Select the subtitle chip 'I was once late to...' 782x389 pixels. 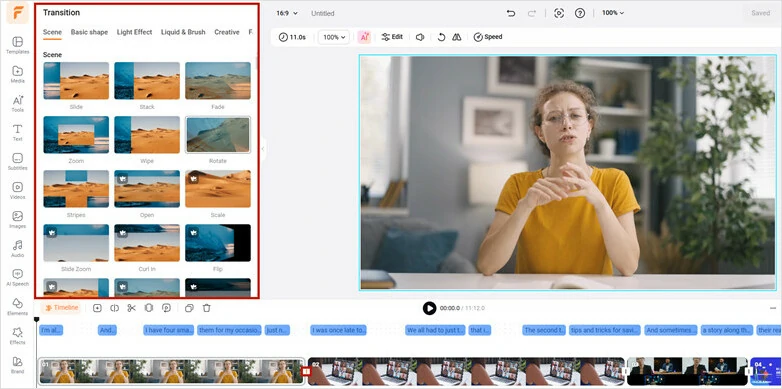click(338, 330)
